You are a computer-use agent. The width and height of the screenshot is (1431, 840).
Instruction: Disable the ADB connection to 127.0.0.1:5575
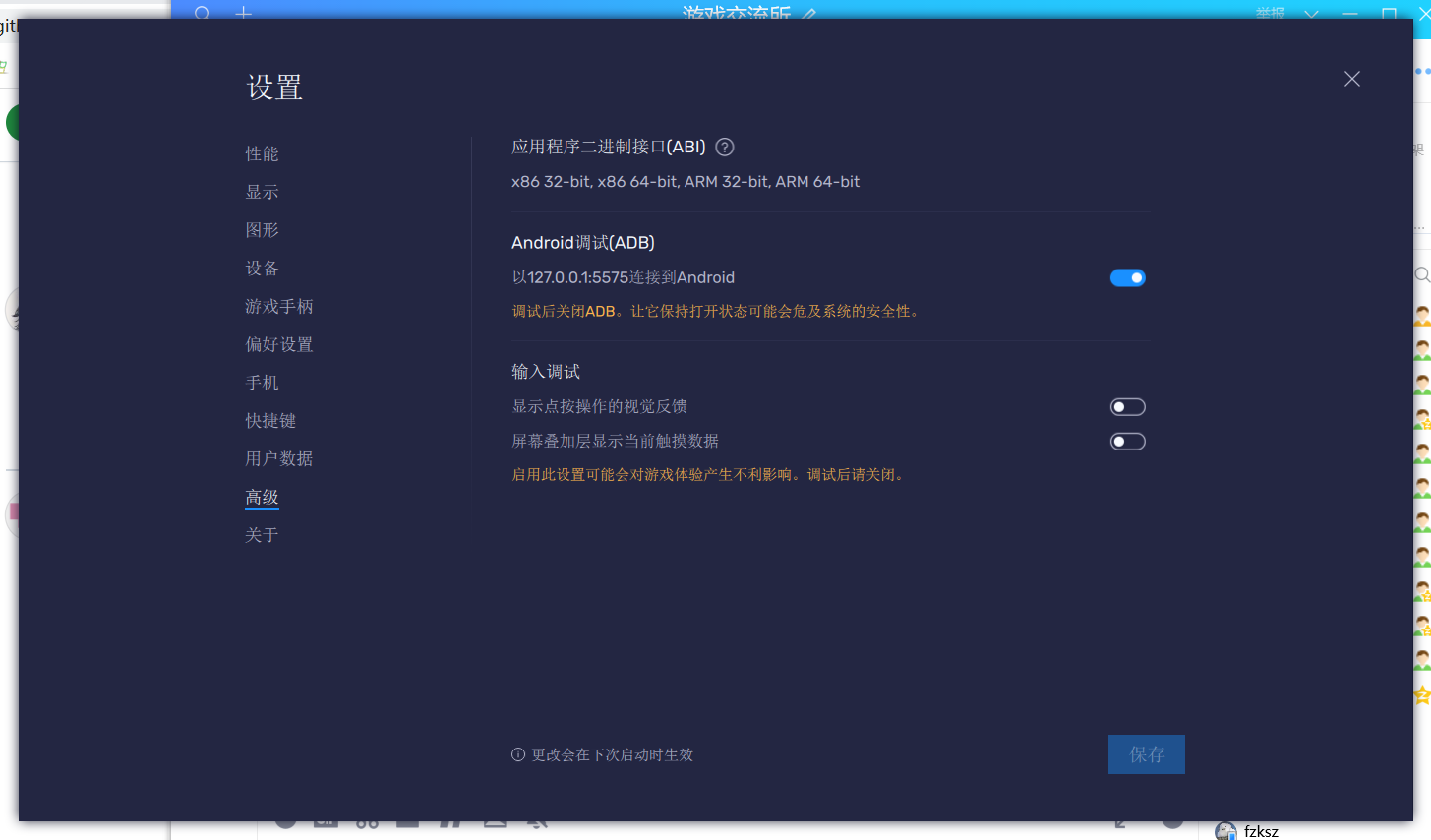pyautogui.click(x=1127, y=277)
